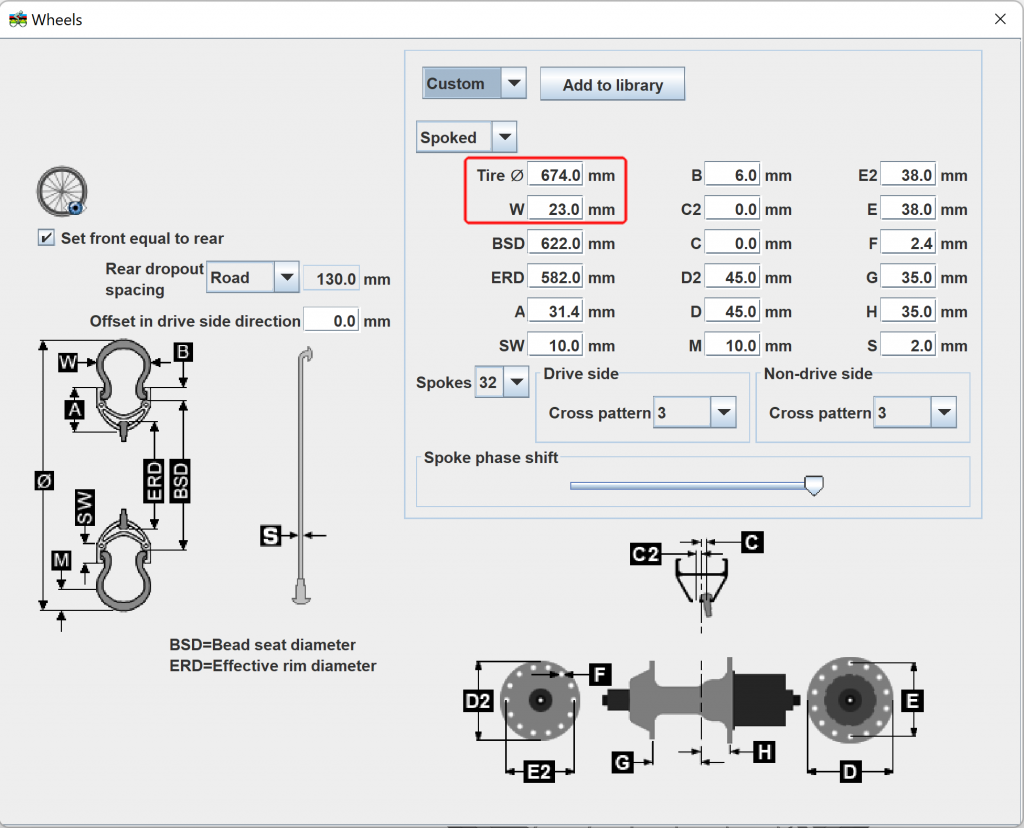Click Add to library button
Screen dimensions: 1024x828
tap(612, 84)
